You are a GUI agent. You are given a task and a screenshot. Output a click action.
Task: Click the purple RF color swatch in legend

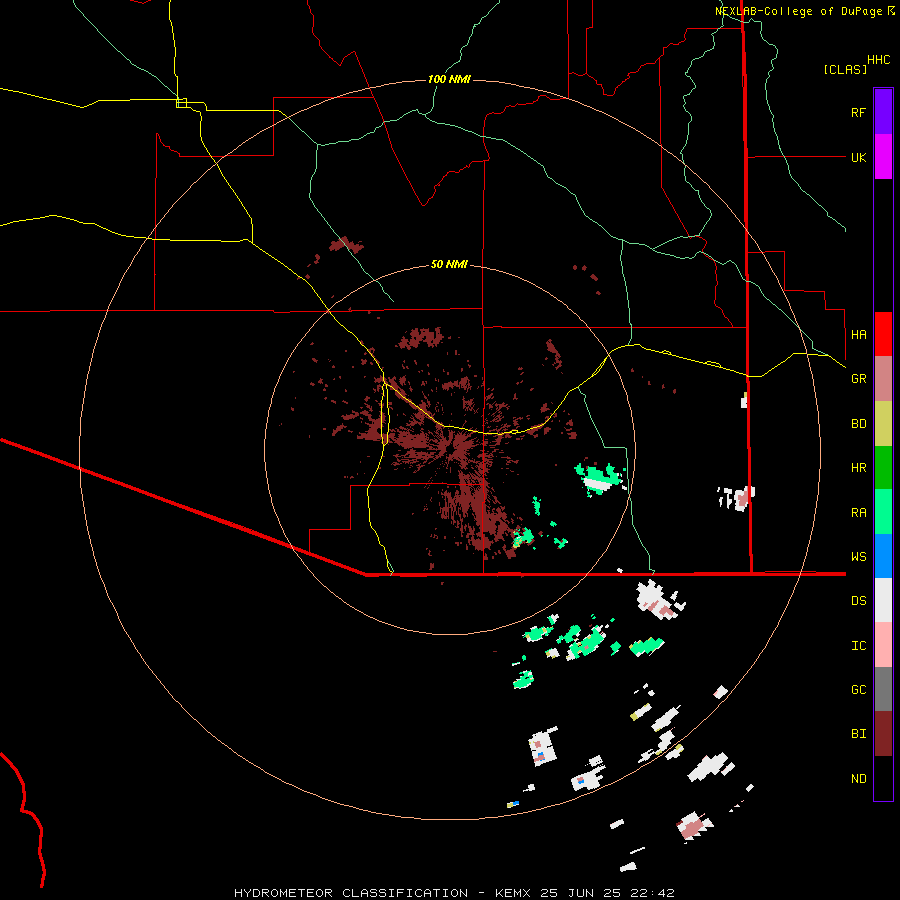click(x=883, y=112)
